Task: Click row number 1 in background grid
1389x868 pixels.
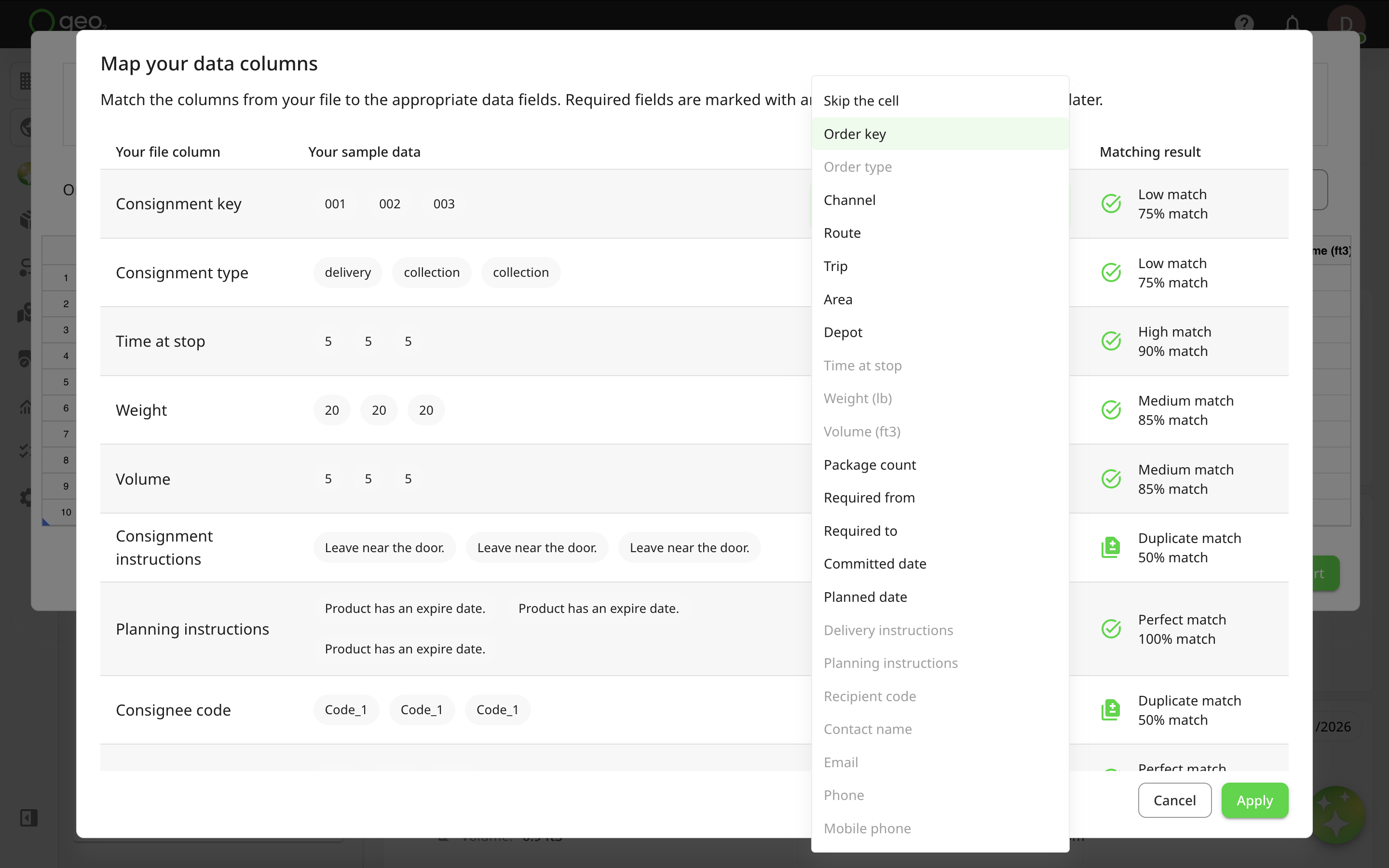Action: click(66, 278)
